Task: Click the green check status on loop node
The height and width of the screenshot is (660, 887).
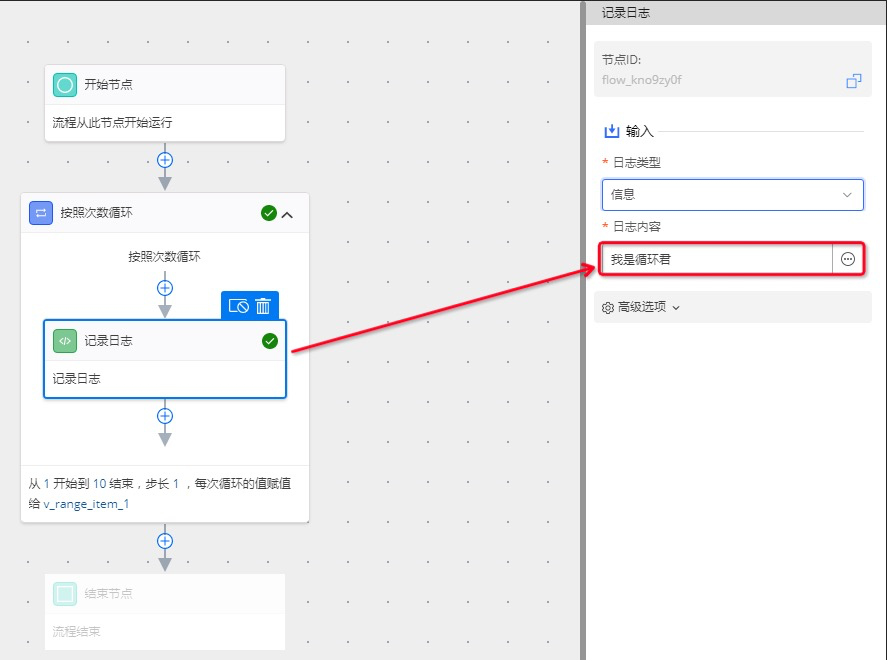Action: point(269,213)
